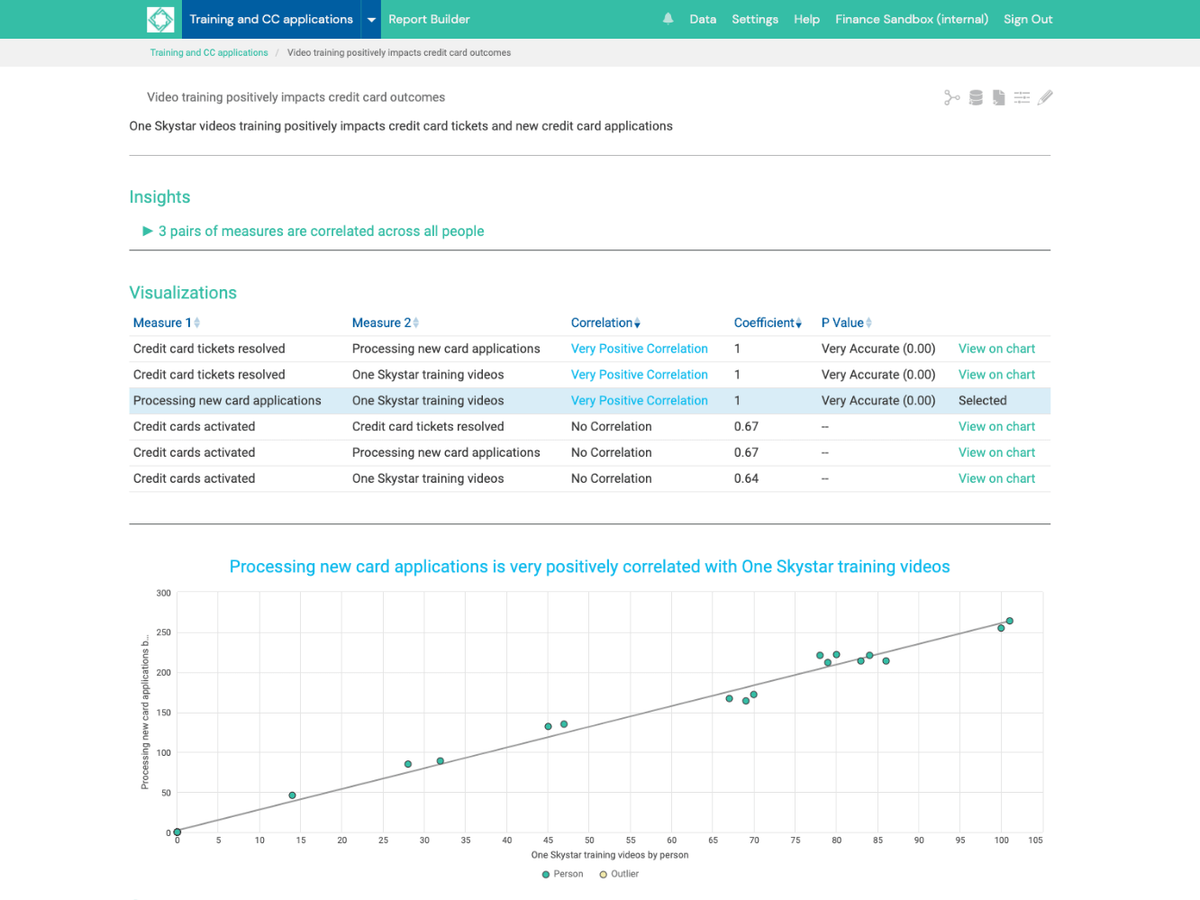Open the Settings menu
The image size is (1200, 900).
click(755, 18)
